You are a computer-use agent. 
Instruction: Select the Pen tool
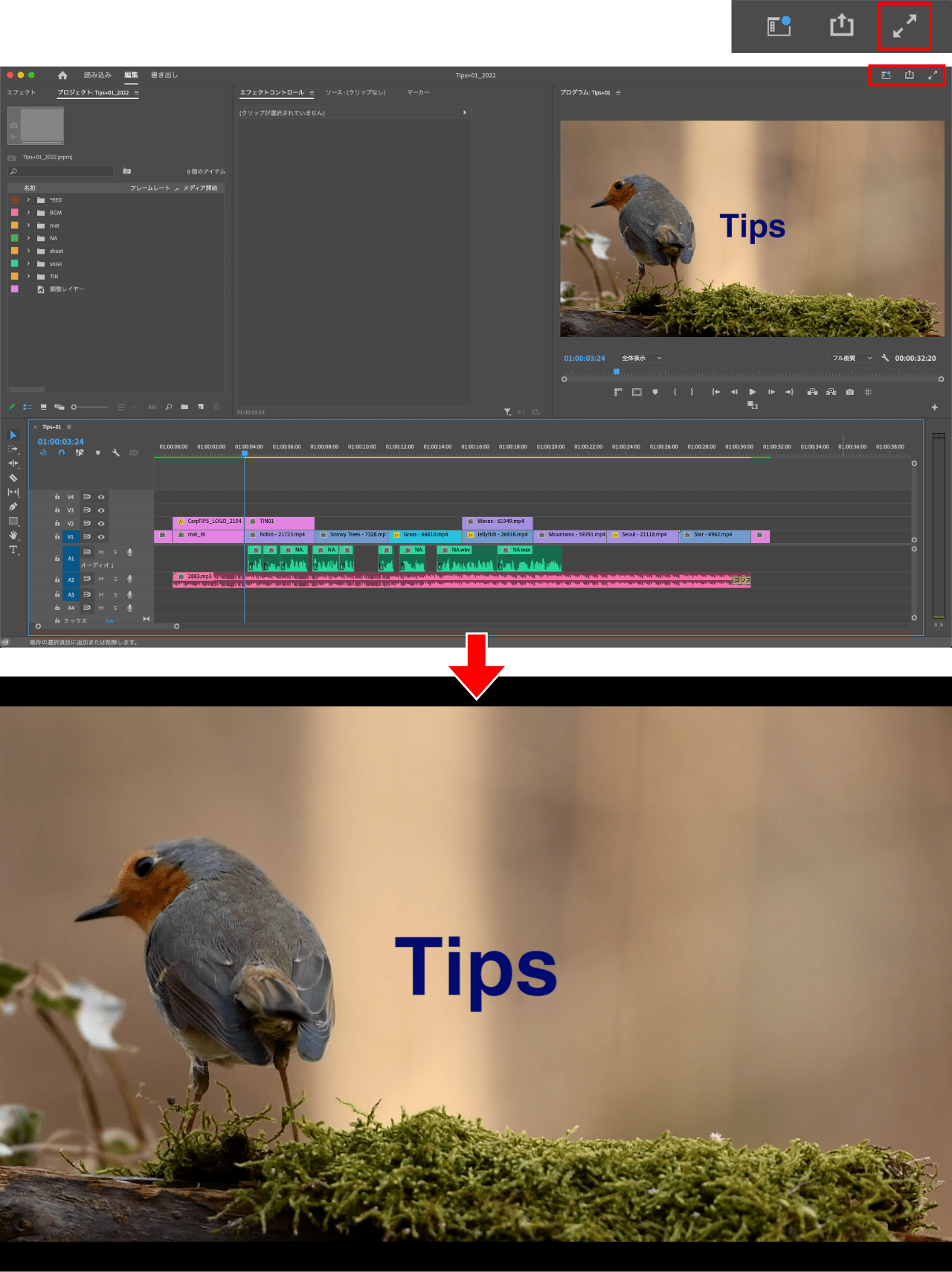(x=13, y=507)
